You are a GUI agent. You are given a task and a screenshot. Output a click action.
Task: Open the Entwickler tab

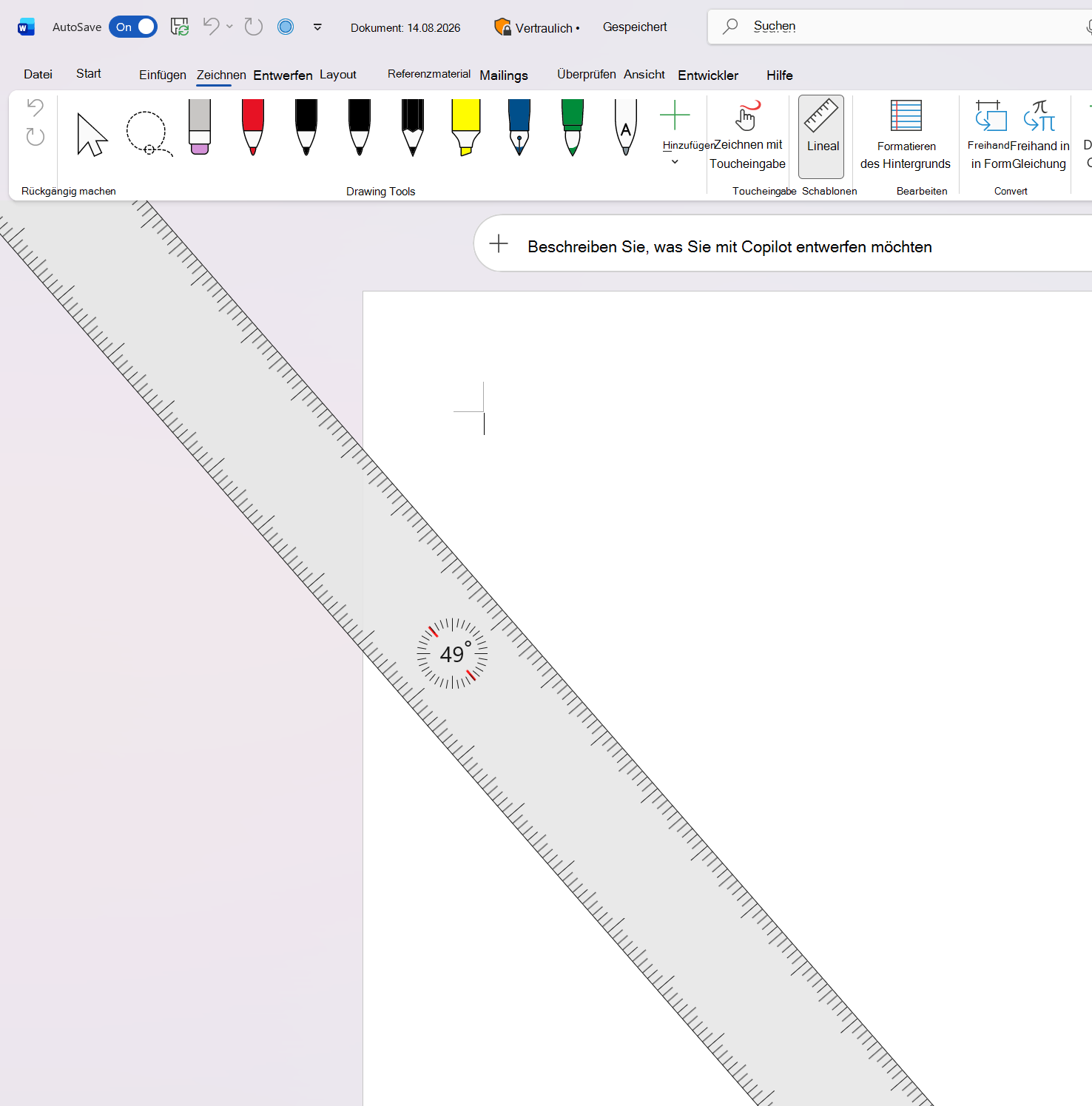click(x=708, y=75)
